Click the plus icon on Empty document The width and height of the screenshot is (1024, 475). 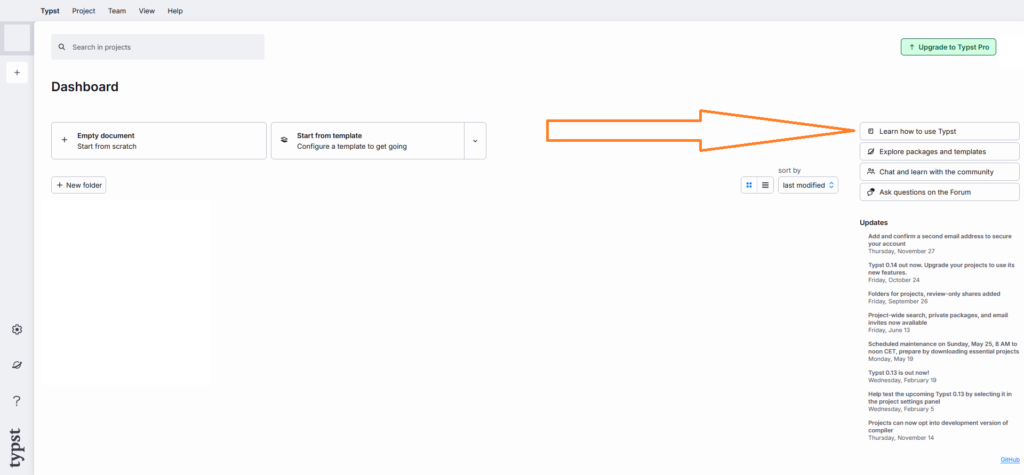point(65,141)
